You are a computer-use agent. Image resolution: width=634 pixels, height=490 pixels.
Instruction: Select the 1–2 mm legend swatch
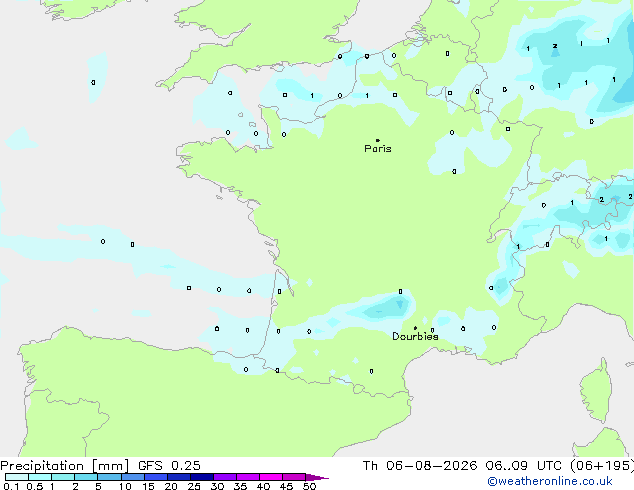(x=63, y=477)
